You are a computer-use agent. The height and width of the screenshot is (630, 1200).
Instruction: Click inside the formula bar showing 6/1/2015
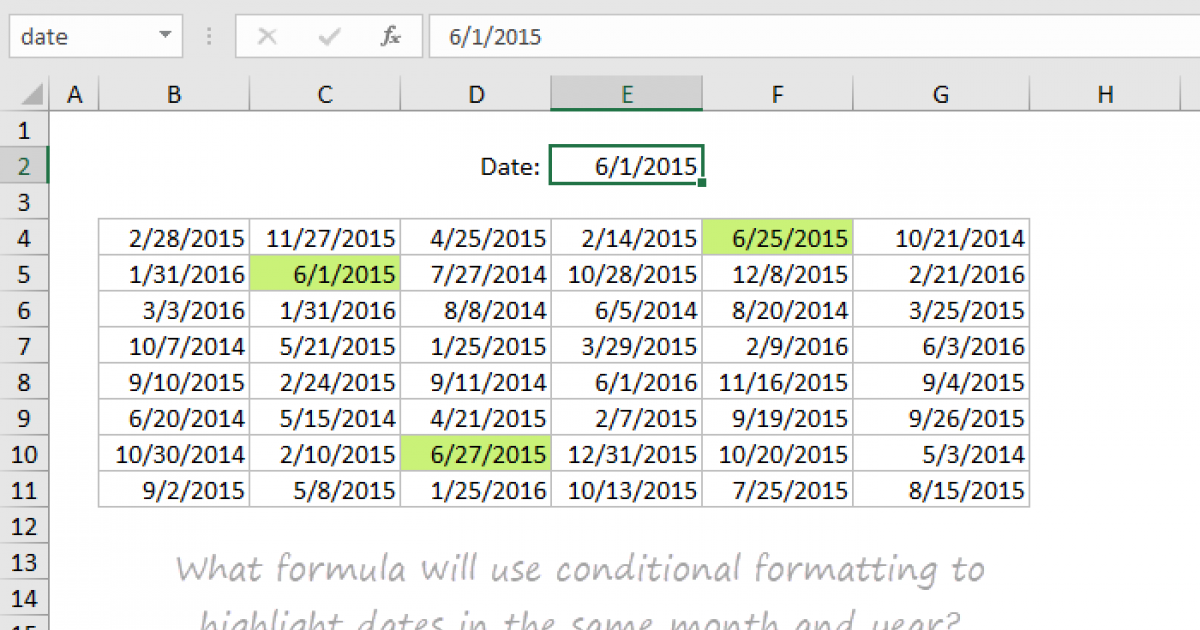(x=600, y=36)
